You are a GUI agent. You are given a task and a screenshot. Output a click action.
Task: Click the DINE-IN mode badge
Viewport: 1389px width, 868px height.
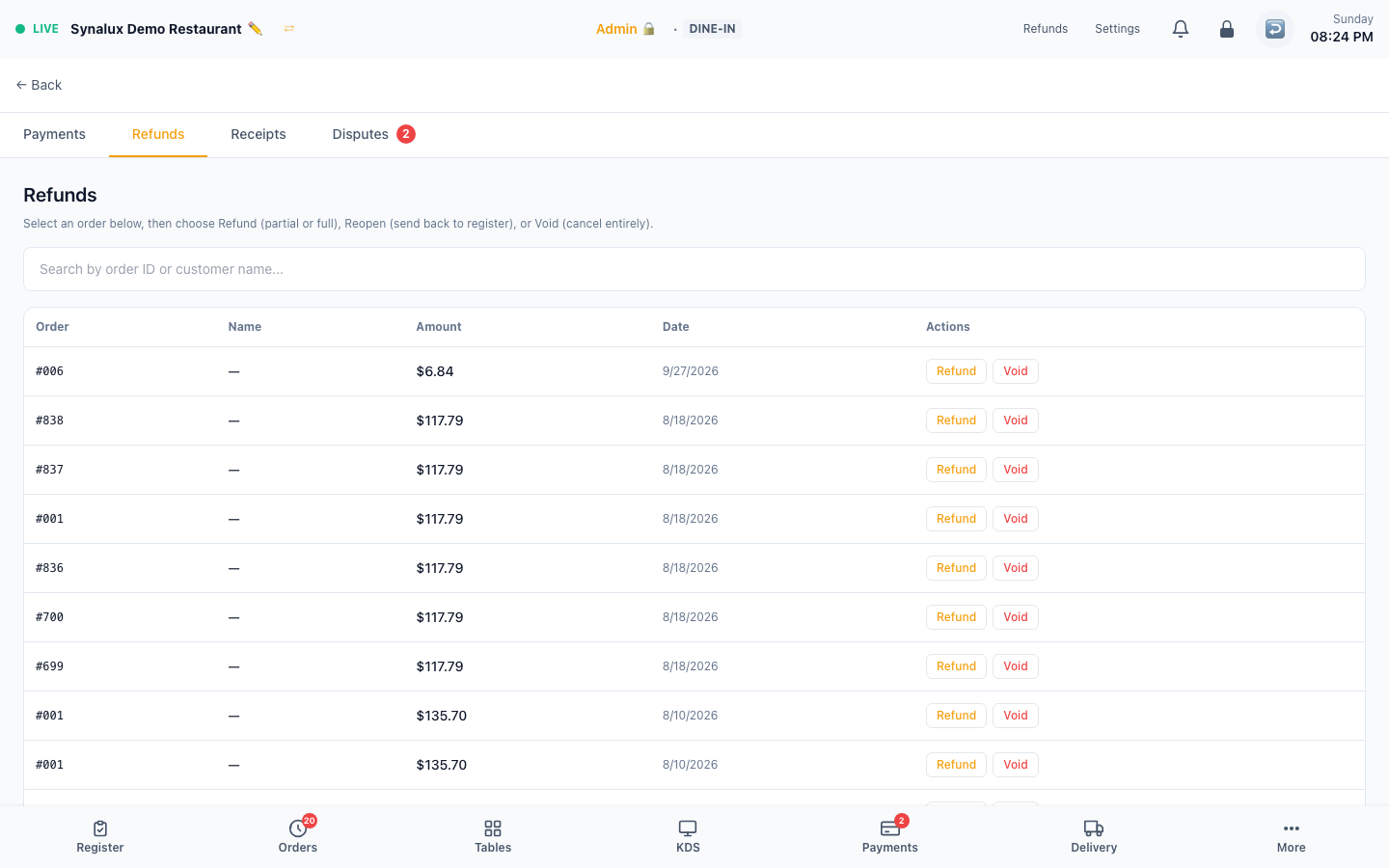[713, 29]
